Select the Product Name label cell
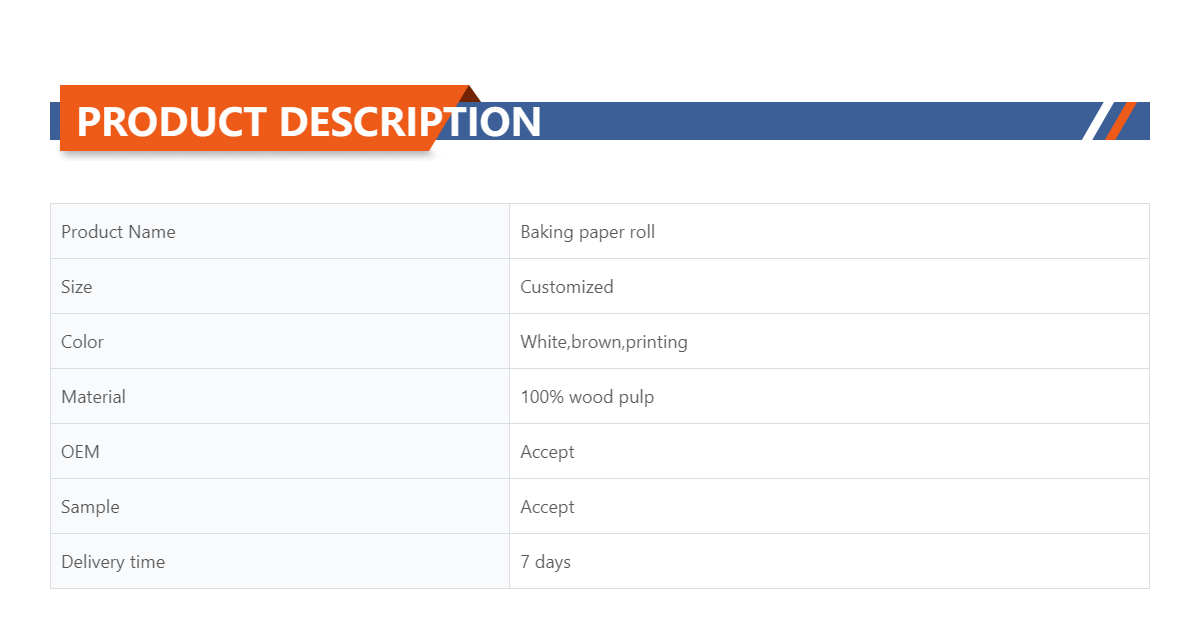The height and width of the screenshot is (640, 1200). point(118,232)
